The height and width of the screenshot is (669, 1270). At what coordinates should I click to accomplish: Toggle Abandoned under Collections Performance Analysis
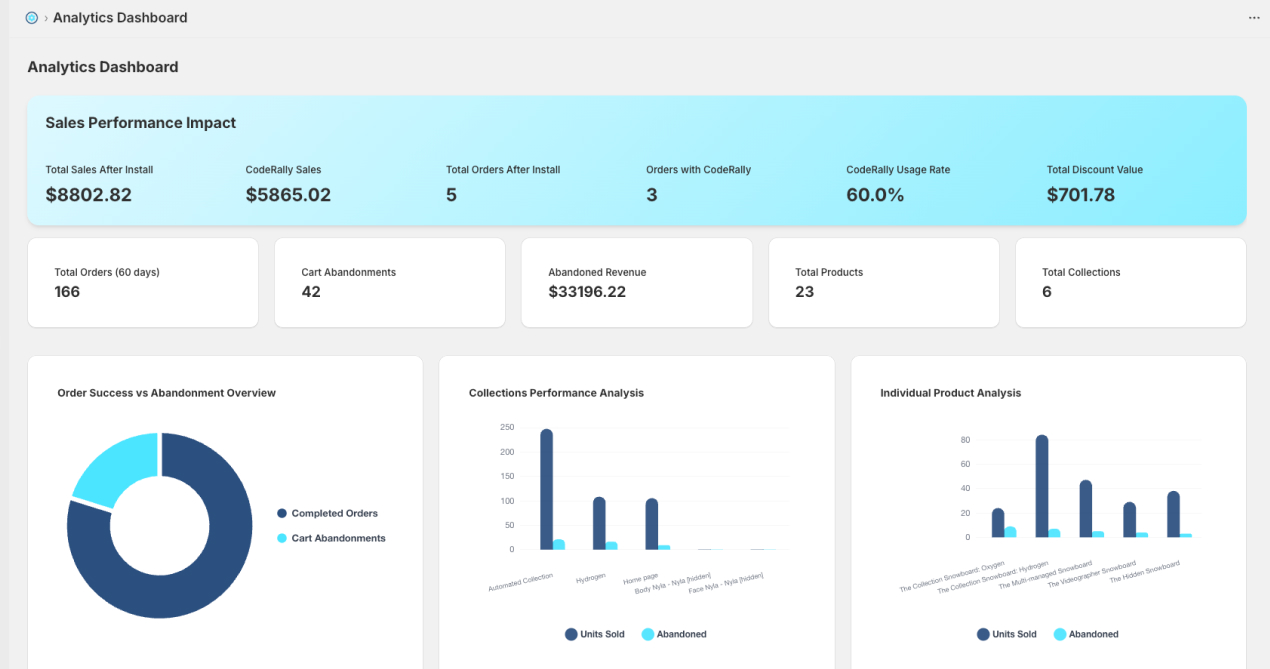coord(674,634)
